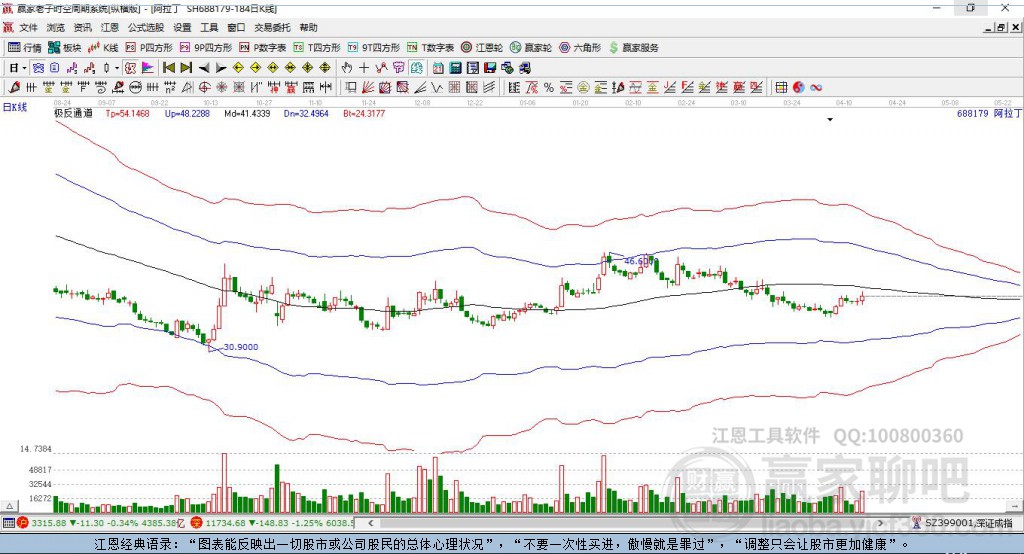This screenshot has width=1024, height=554.
Task: Jump to last bar icon
Action: (x=186, y=68)
